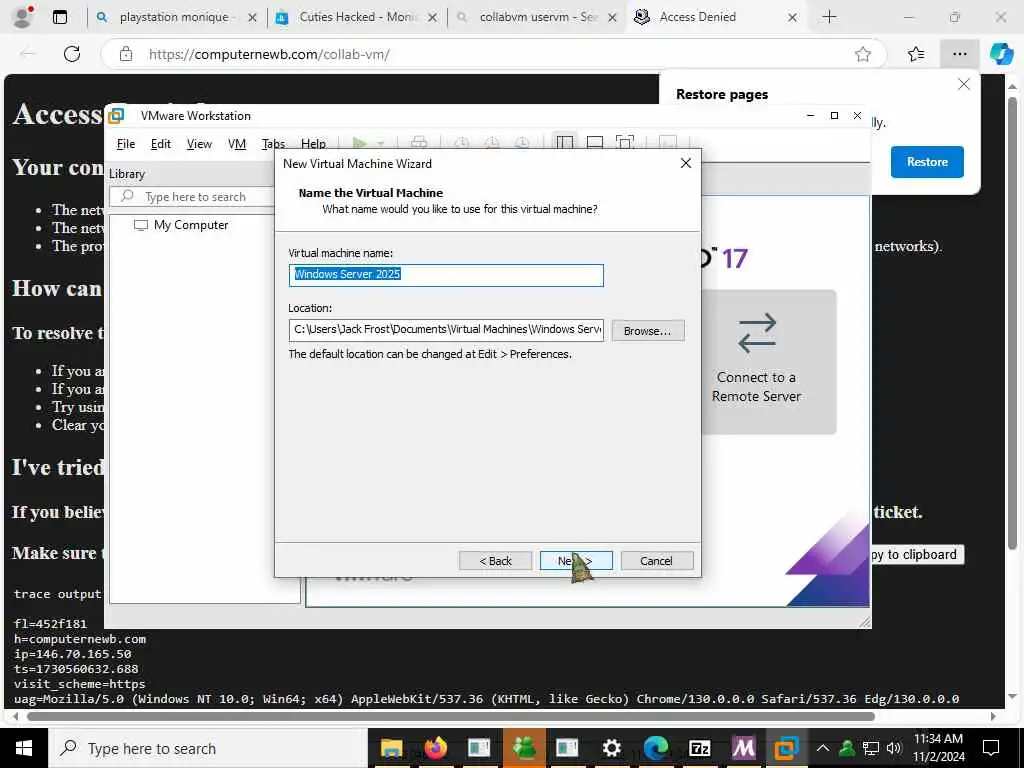1024x768 pixels.
Task: Open Microsoft Edge taskbar icon
Action: [655, 748]
